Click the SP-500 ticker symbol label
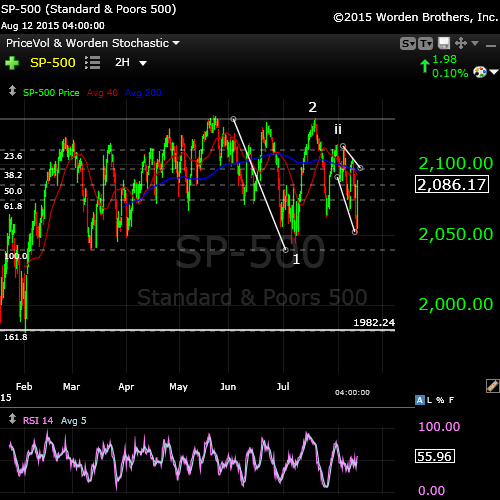The height and width of the screenshot is (500, 500). 53,63
